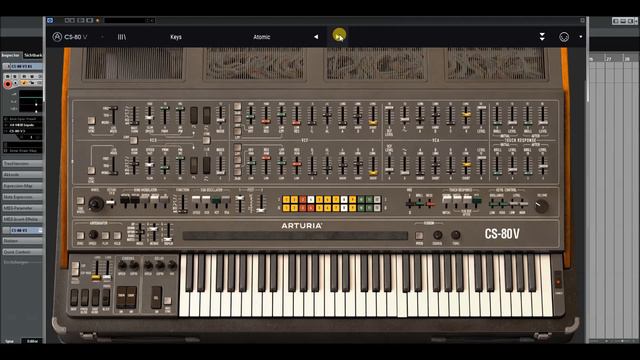Enable the red record button in Inspector
The image size is (640, 360).
pyautogui.click(x=8, y=84)
